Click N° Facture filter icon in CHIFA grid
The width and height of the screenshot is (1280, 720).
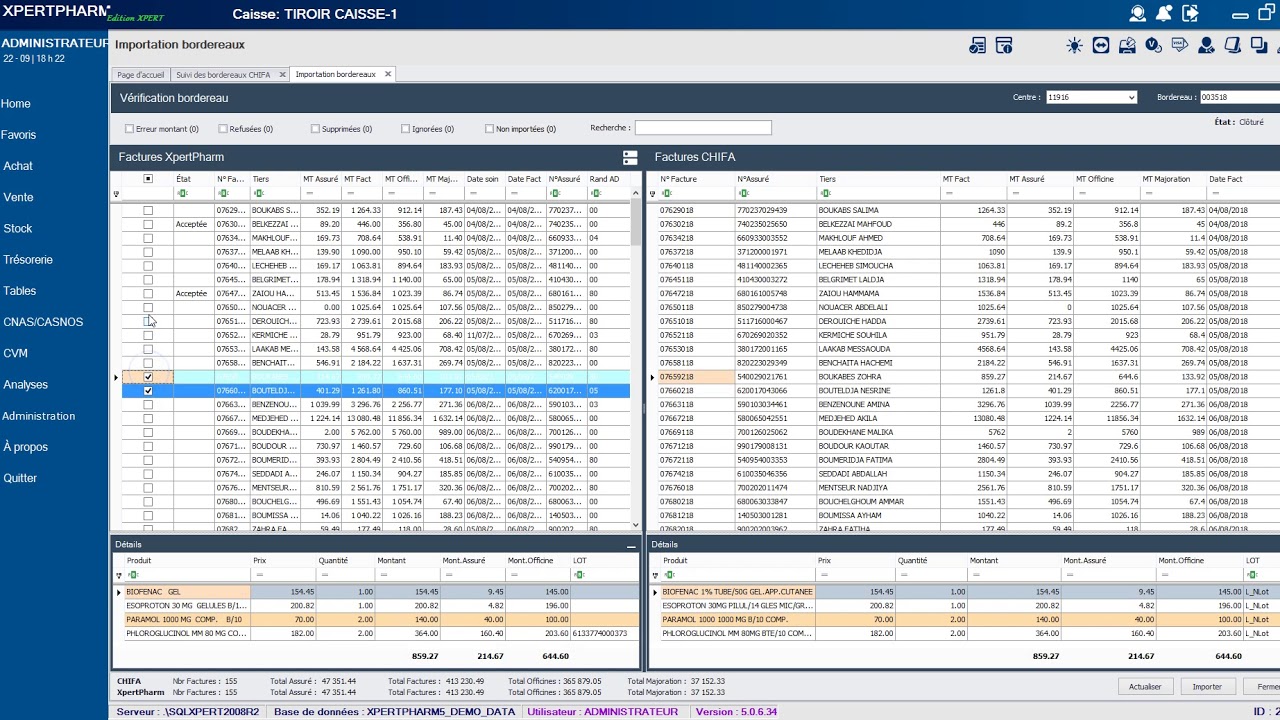pos(666,193)
